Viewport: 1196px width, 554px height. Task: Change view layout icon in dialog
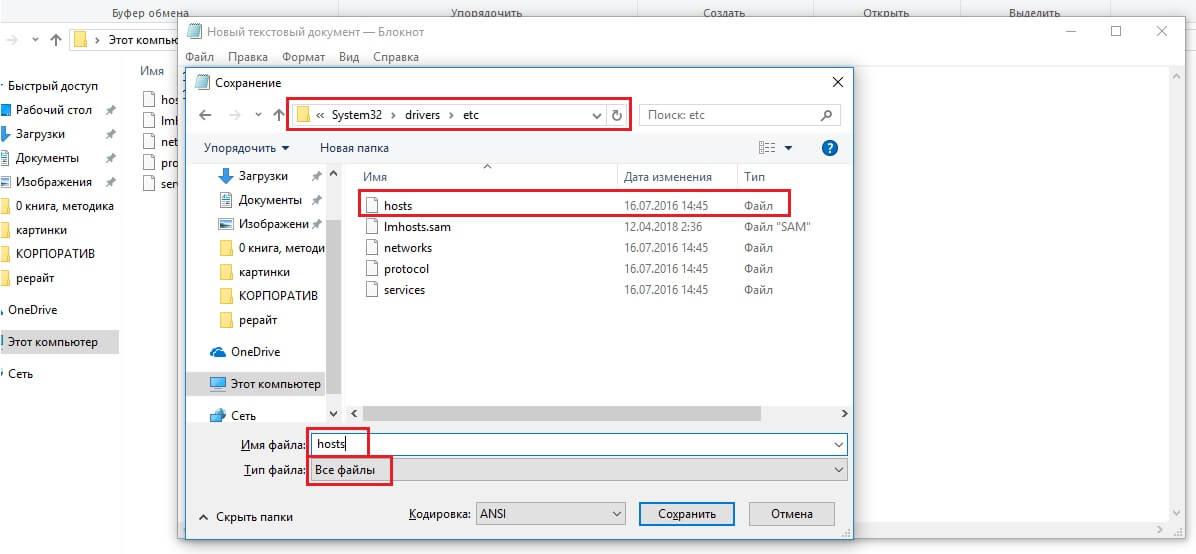click(767, 148)
